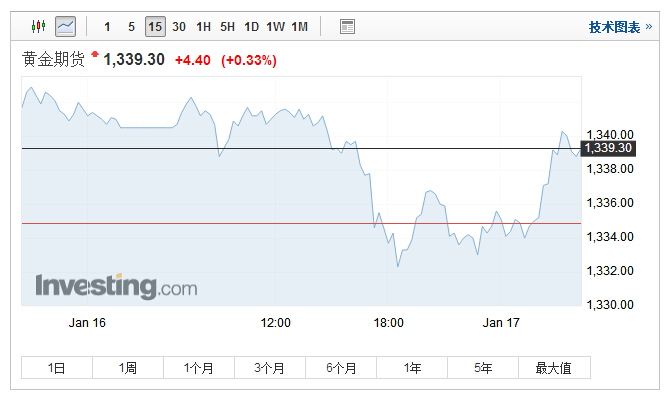Click the 1,339.30 current price marker
Image resolution: width=669 pixels, height=398 pixels.
[x=608, y=148]
